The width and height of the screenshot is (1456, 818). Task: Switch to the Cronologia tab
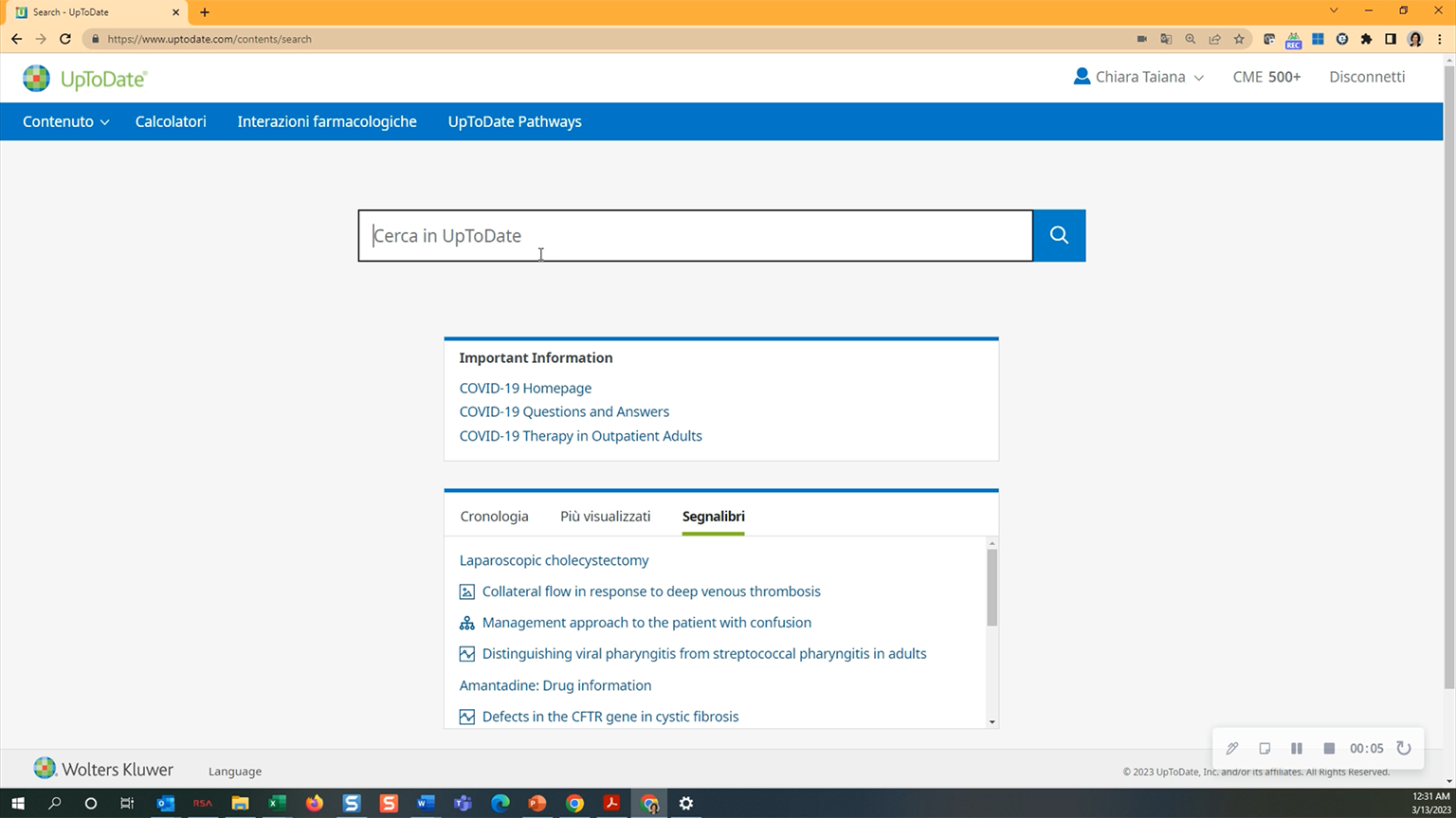(494, 516)
